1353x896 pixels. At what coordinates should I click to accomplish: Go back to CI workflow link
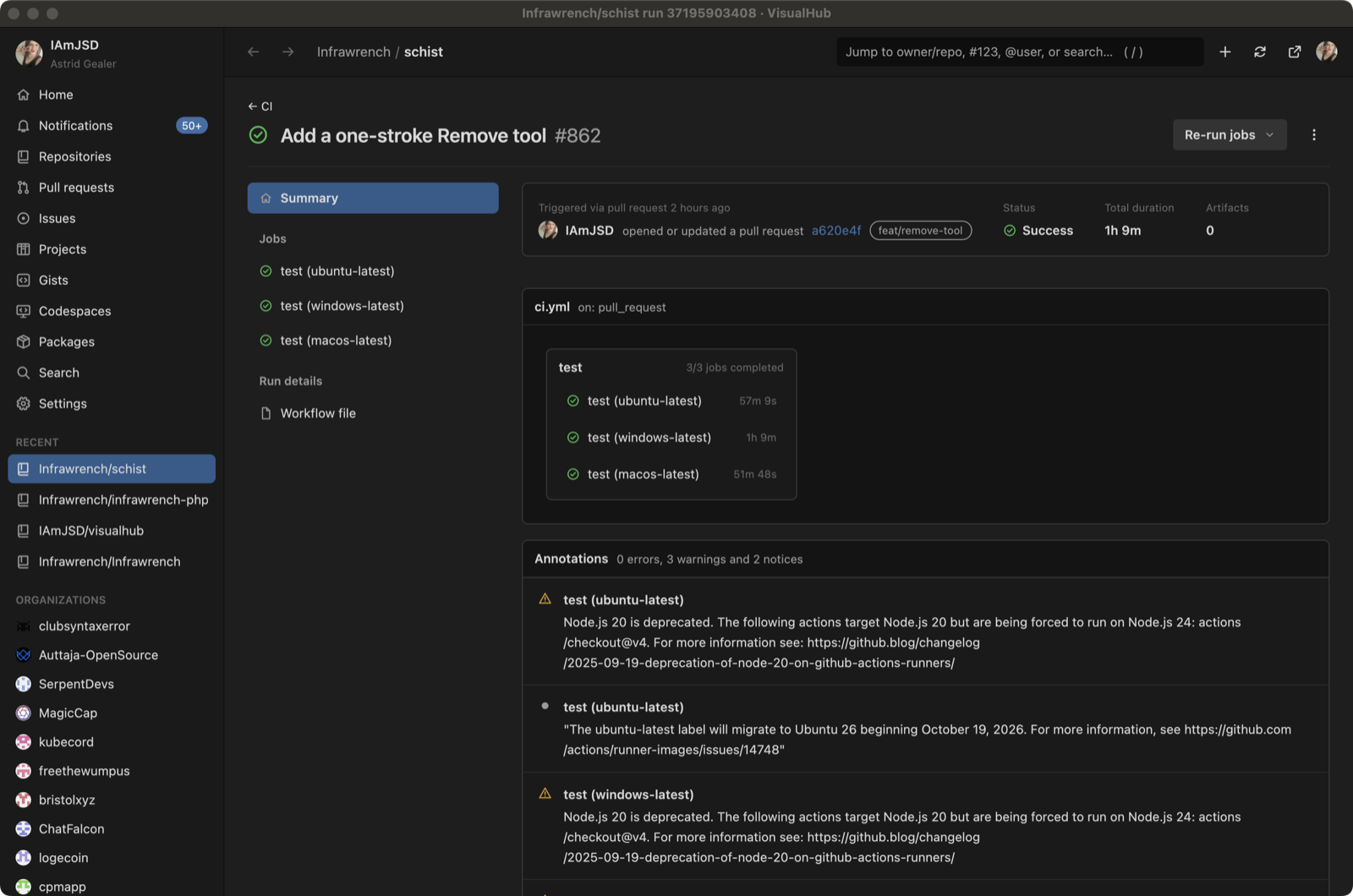[260, 107]
